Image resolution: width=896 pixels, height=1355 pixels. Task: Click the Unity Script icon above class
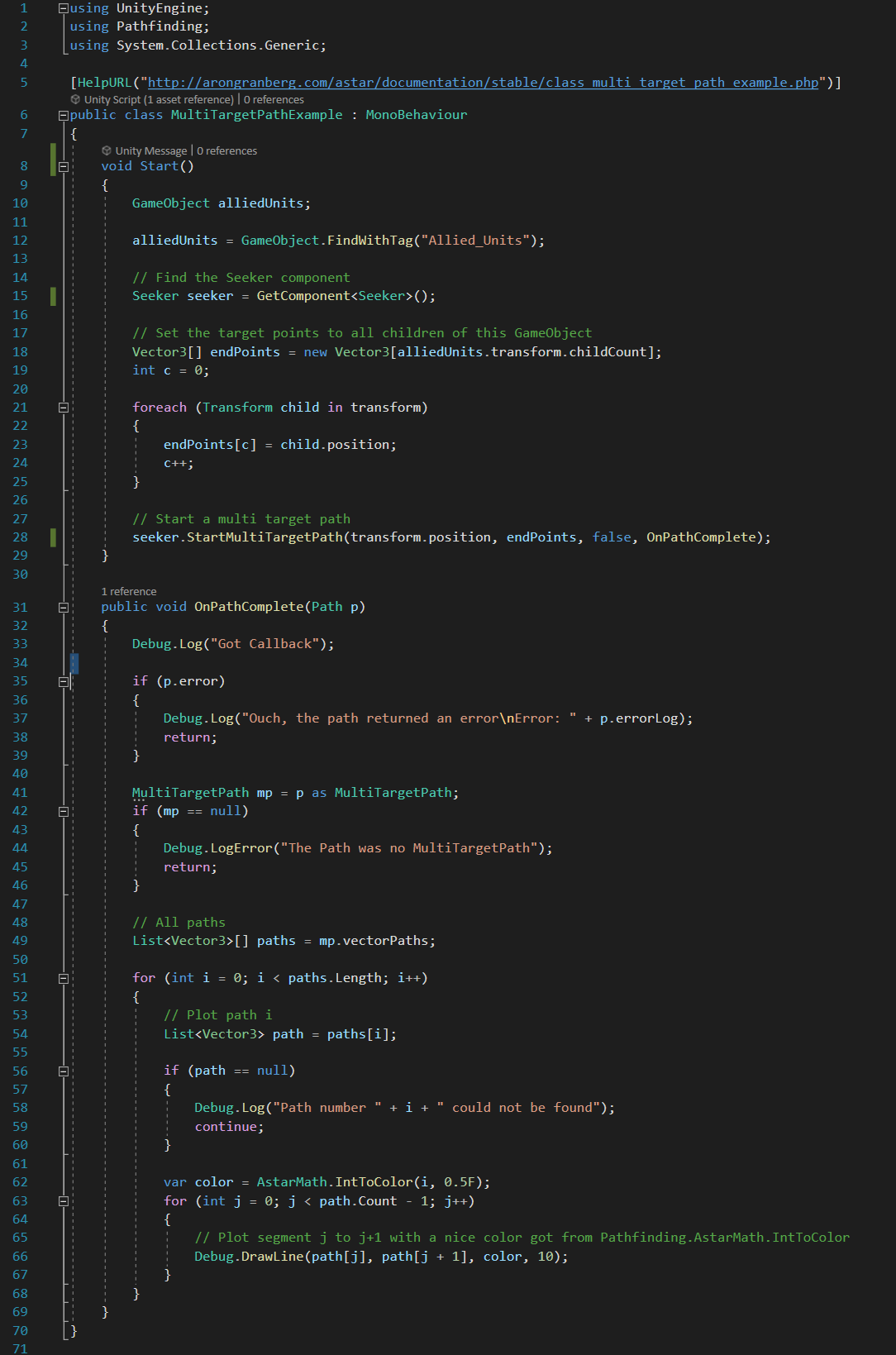(x=75, y=99)
